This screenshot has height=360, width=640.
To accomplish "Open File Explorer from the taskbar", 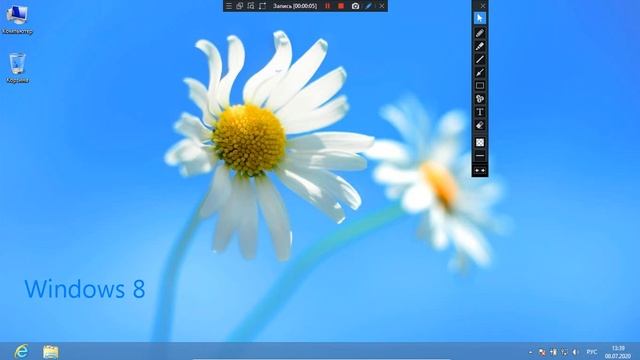I will [x=51, y=351].
